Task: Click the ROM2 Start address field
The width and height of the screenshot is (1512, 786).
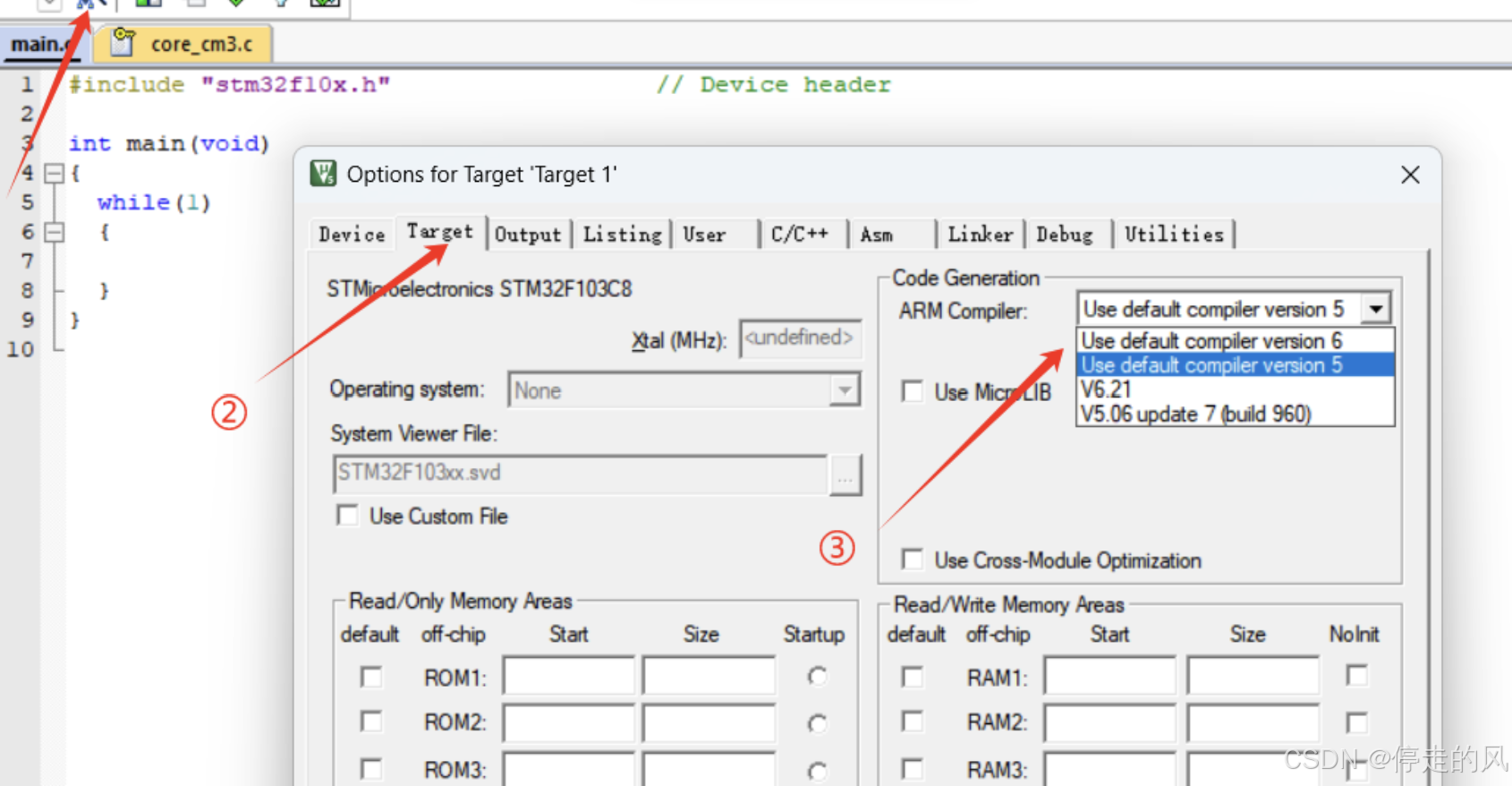Action: (569, 722)
